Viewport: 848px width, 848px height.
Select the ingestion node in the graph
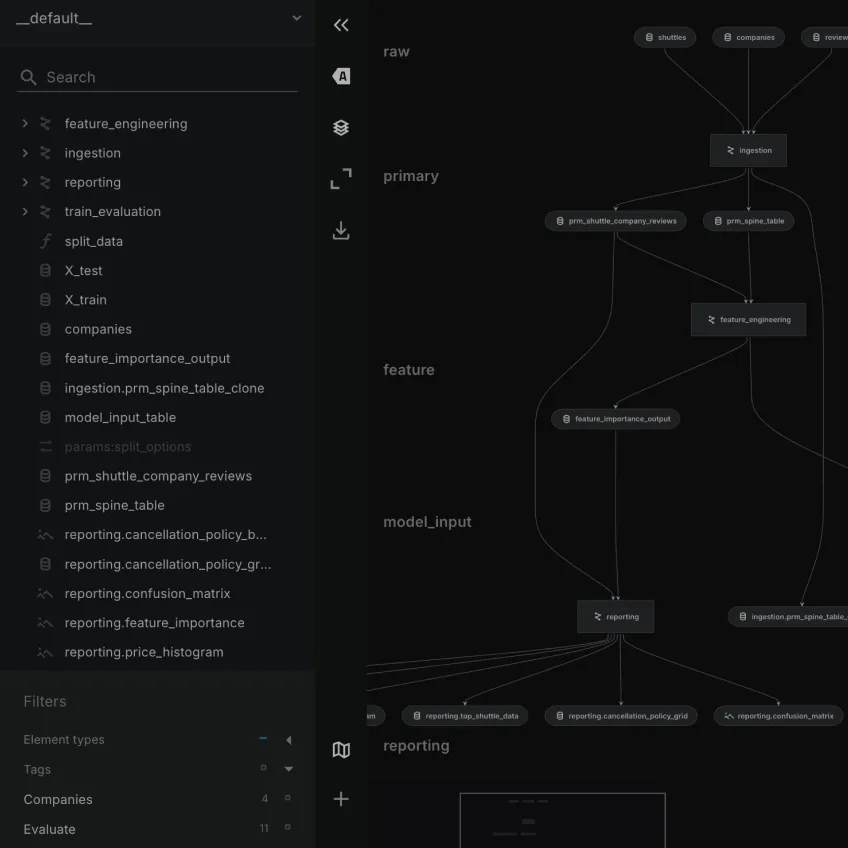pyautogui.click(x=748, y=150)
